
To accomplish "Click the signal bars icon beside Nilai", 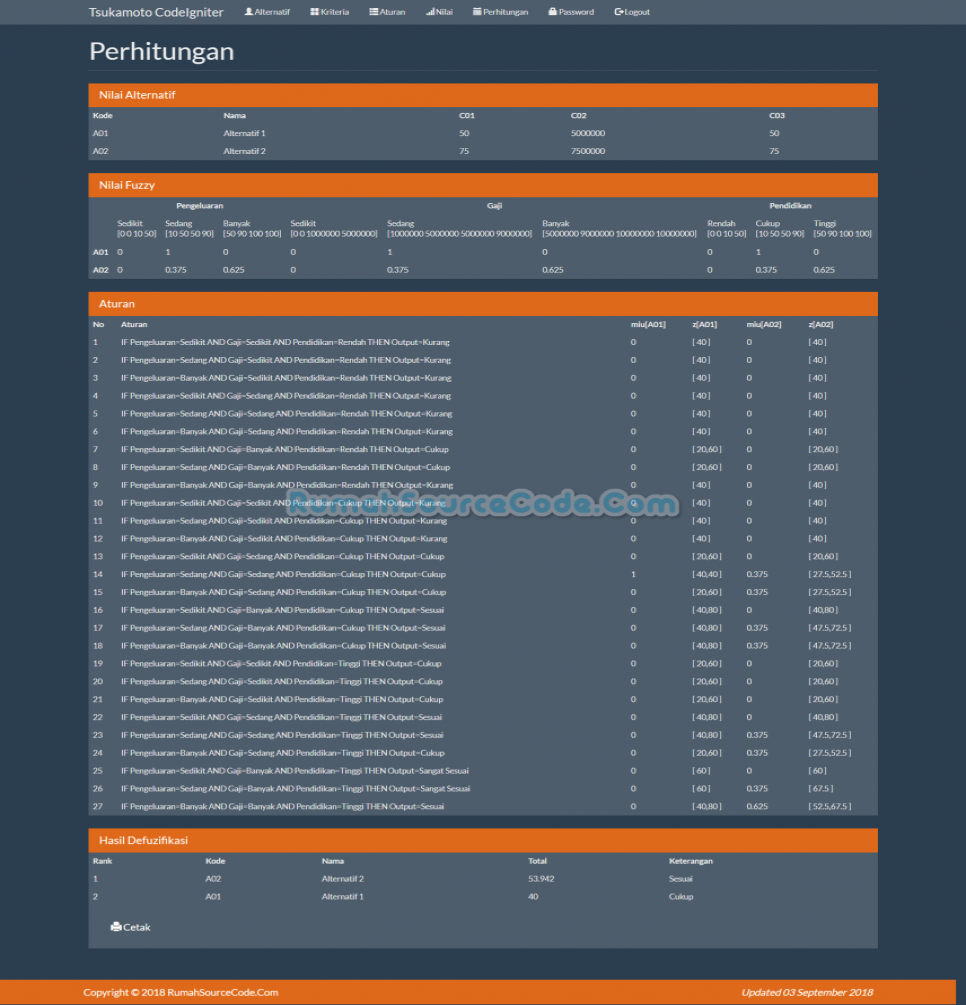I will pos(430,12).
